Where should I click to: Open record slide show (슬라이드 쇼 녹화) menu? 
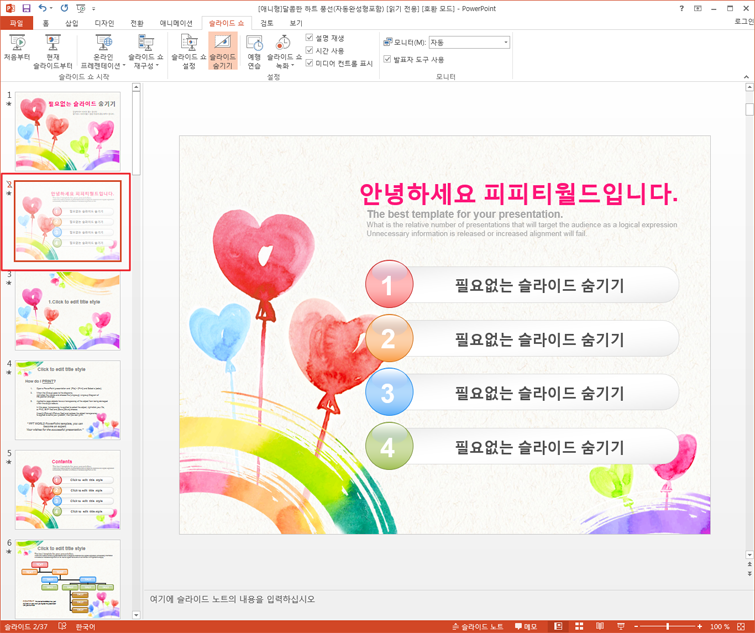pyautogui.click(x=284, y=52)
